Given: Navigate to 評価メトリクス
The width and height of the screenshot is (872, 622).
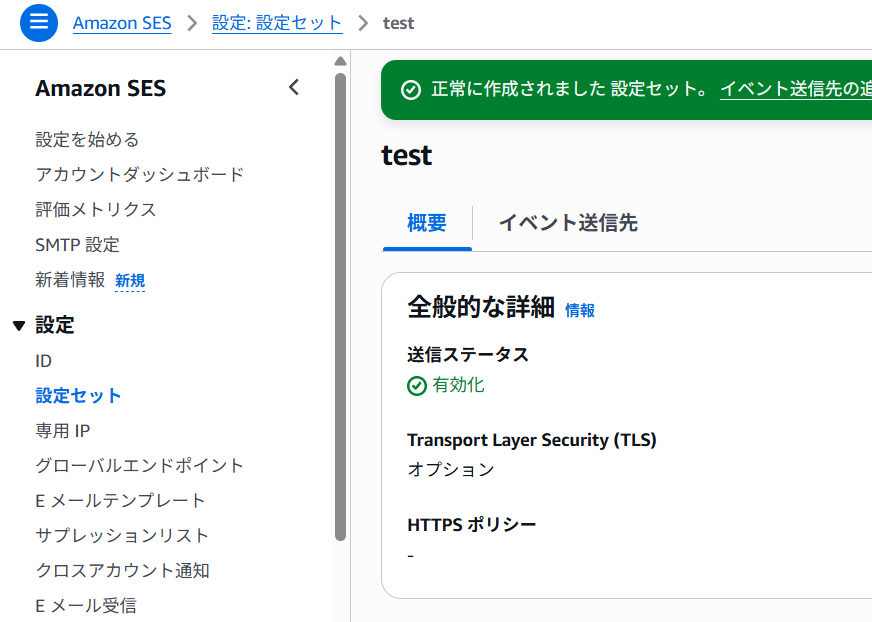Looking at the screenshot, I should [x=96, y=209].
